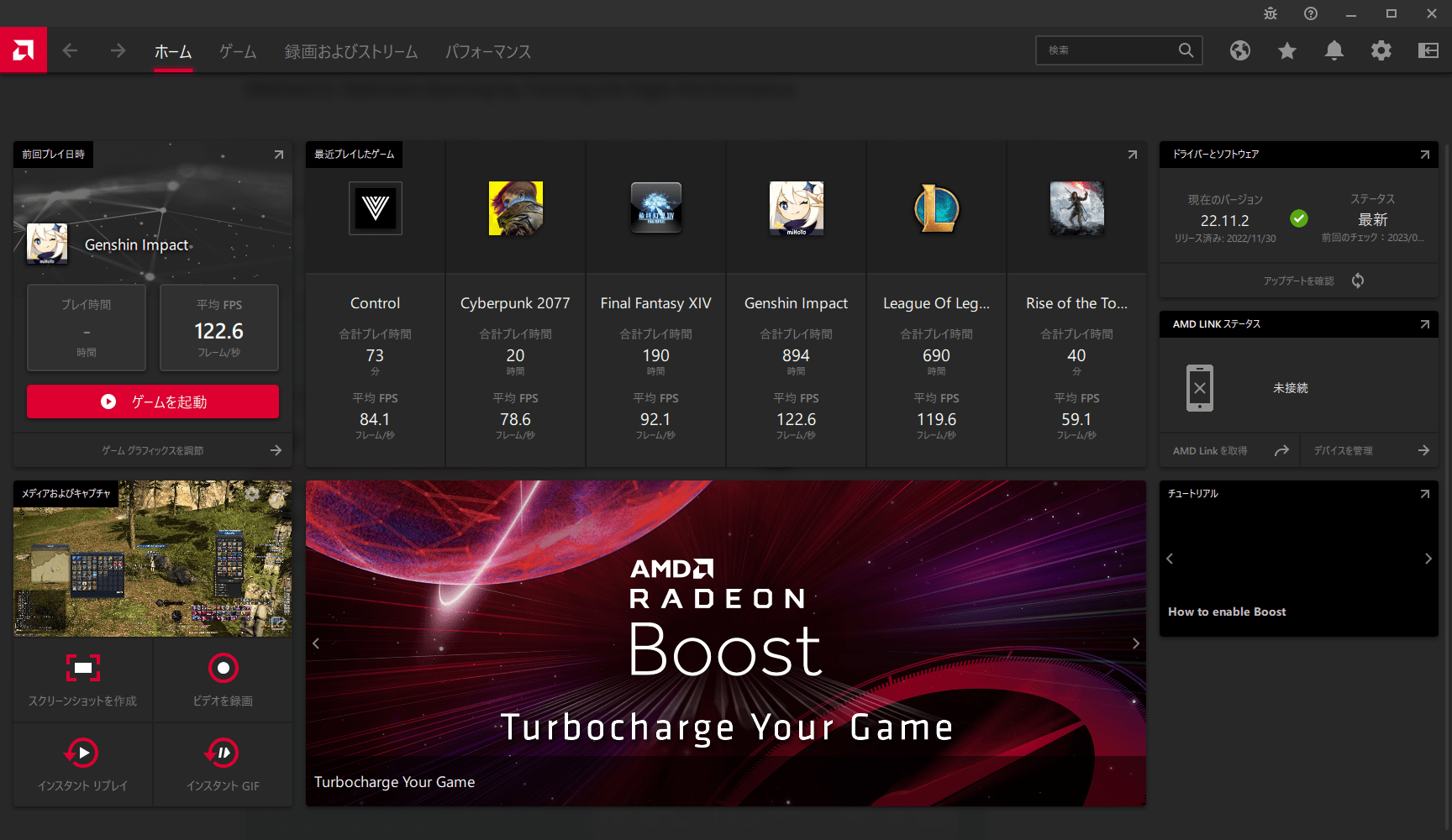Screen dimensions: 1452x840
Task: Refresh updates with the circular arrows icon
Action: click(1357, 280)
